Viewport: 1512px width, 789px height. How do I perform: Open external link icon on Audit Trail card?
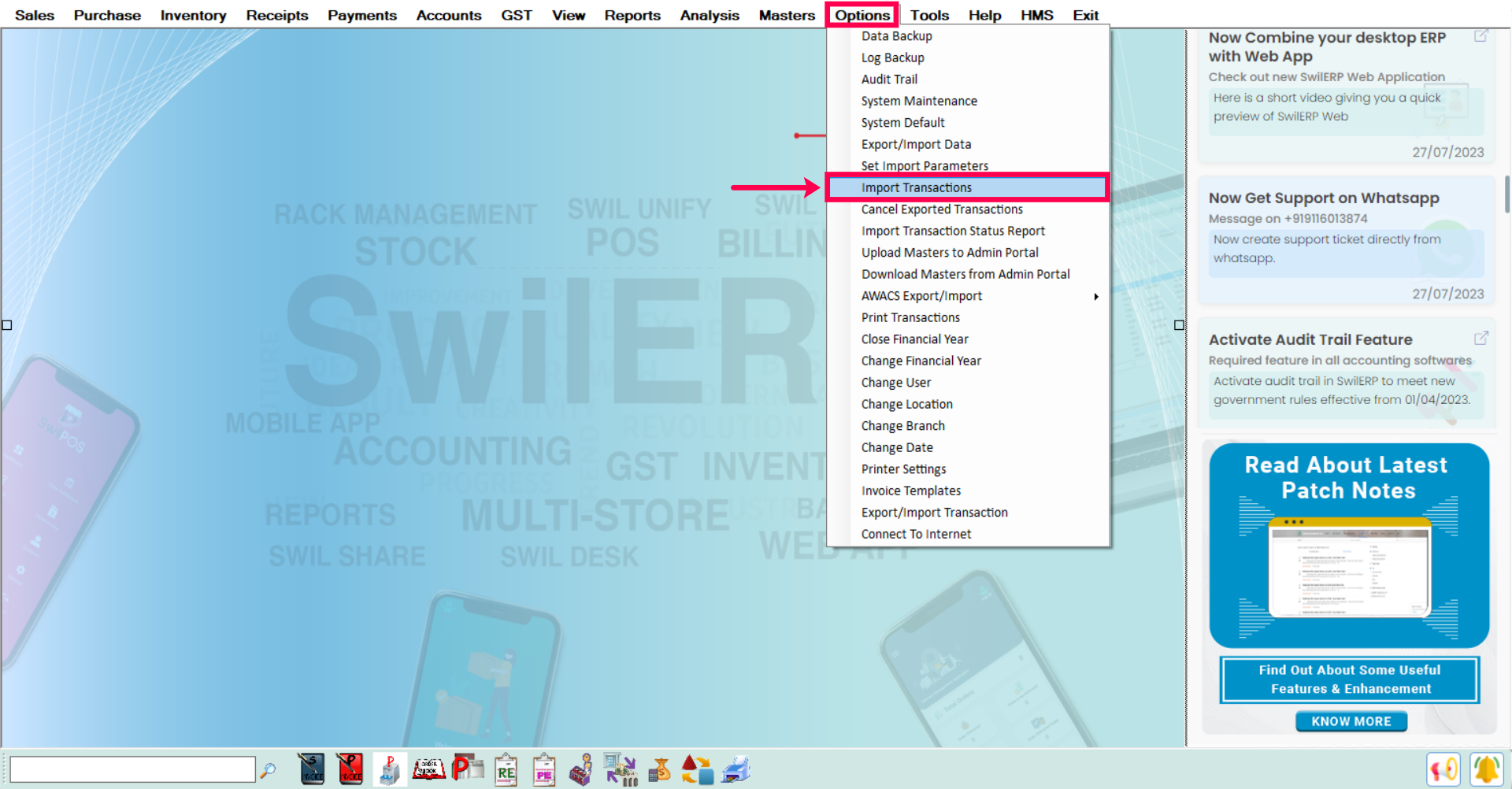(1480, 338)
